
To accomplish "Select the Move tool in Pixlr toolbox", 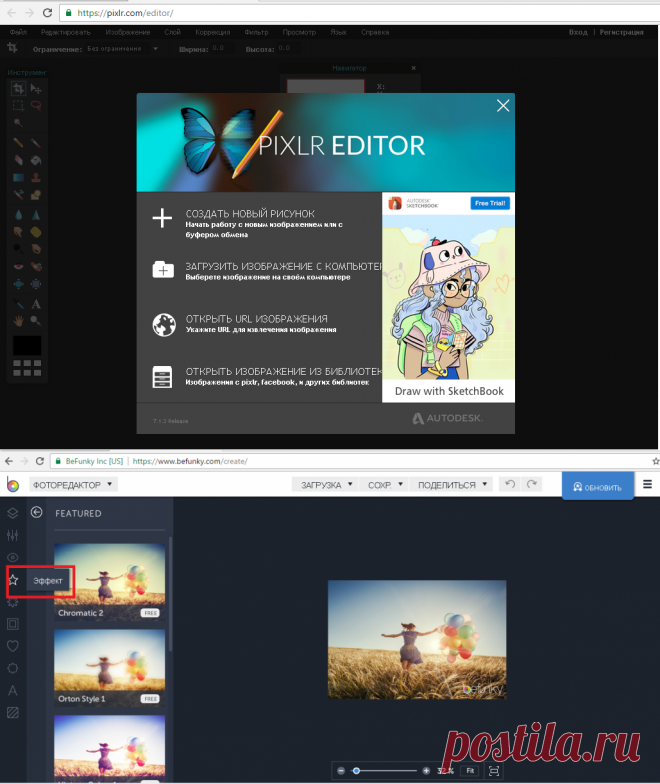I will tap(36, 89).
